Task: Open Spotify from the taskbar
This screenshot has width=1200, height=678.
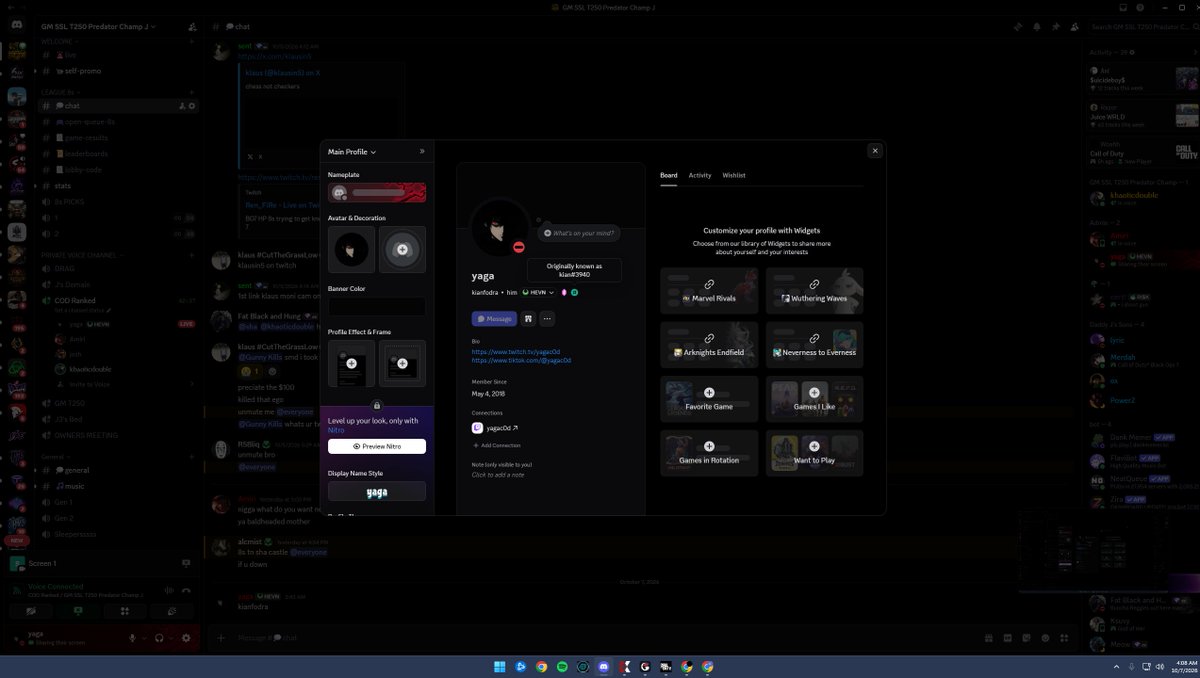Action: tap(562, 666)
